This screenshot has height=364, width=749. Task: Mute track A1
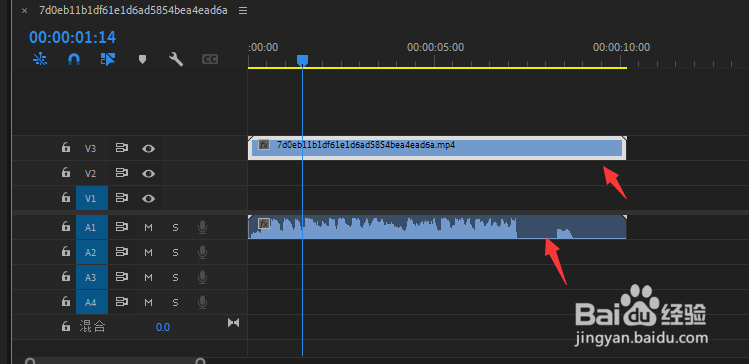pos(149,228)
